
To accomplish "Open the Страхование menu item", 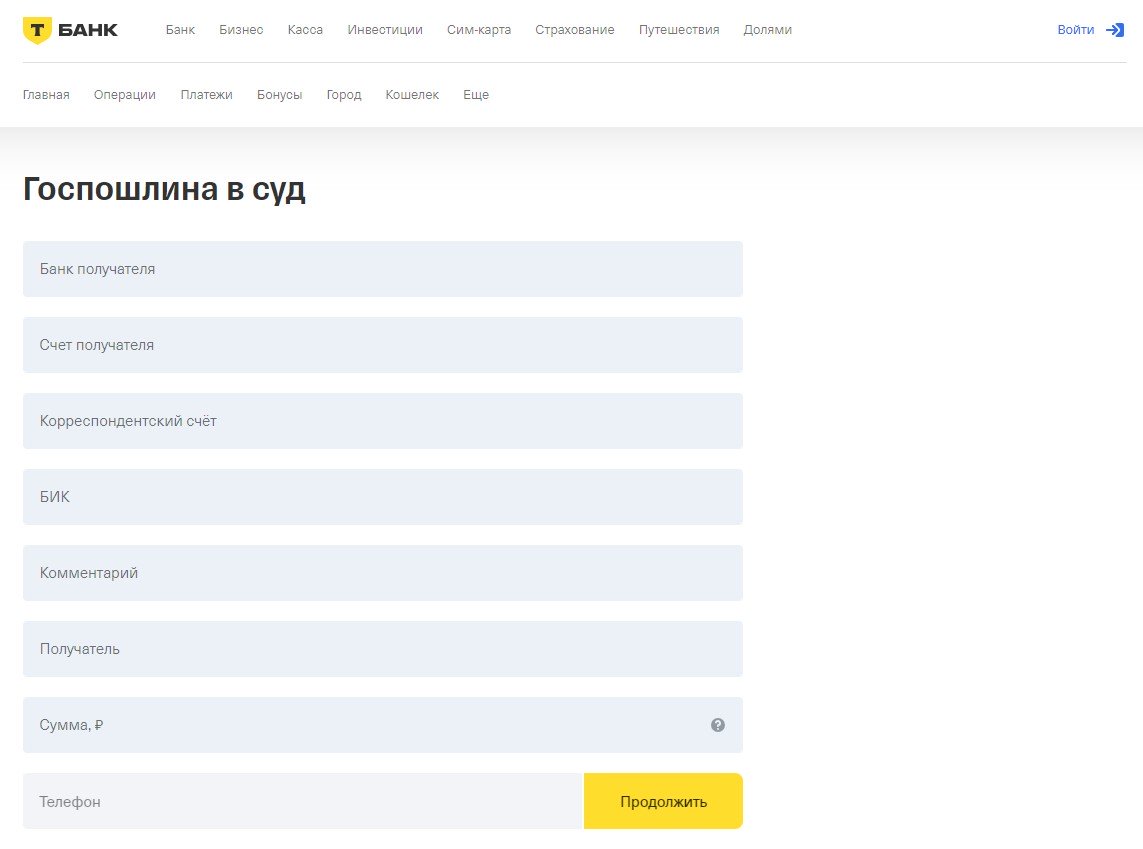I will [x=574, y=30].
